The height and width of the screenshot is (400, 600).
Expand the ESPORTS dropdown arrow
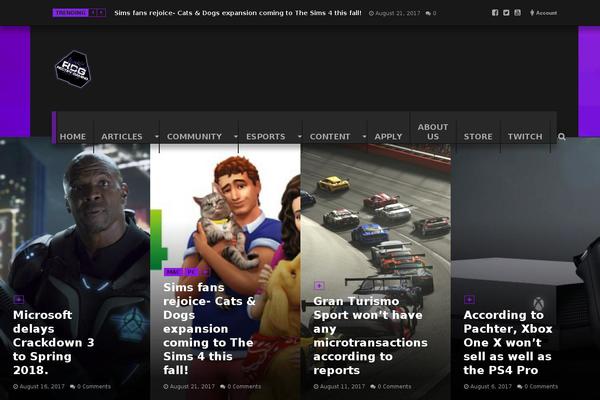point(300,137)
